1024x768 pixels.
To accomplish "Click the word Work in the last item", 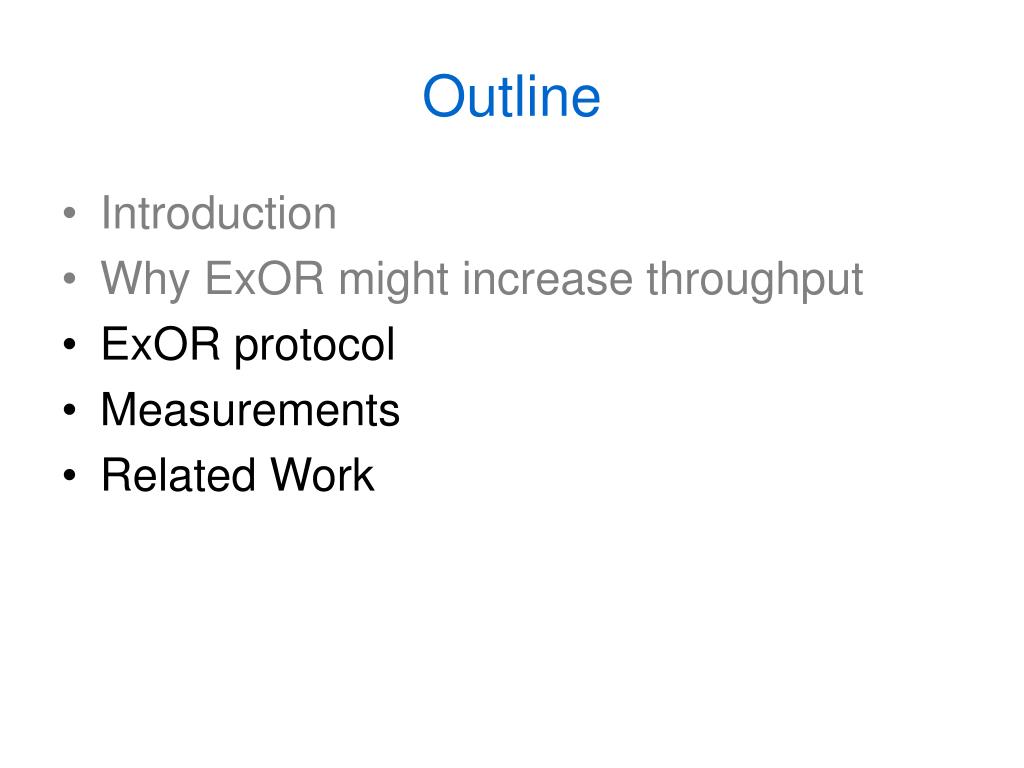I will pyautogui.click(x=322, y=475).
